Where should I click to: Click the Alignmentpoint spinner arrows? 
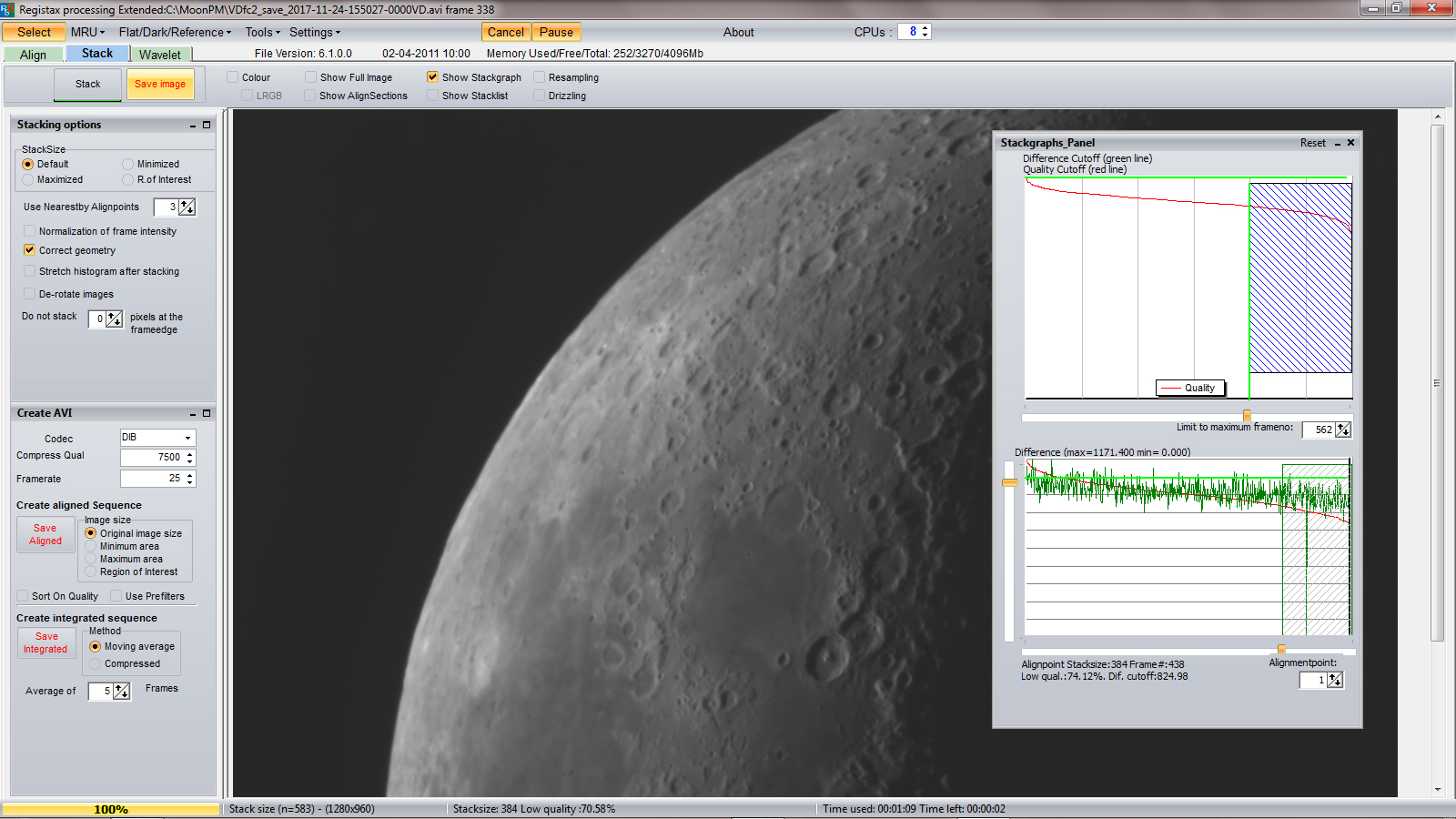tap(1335, 680)
